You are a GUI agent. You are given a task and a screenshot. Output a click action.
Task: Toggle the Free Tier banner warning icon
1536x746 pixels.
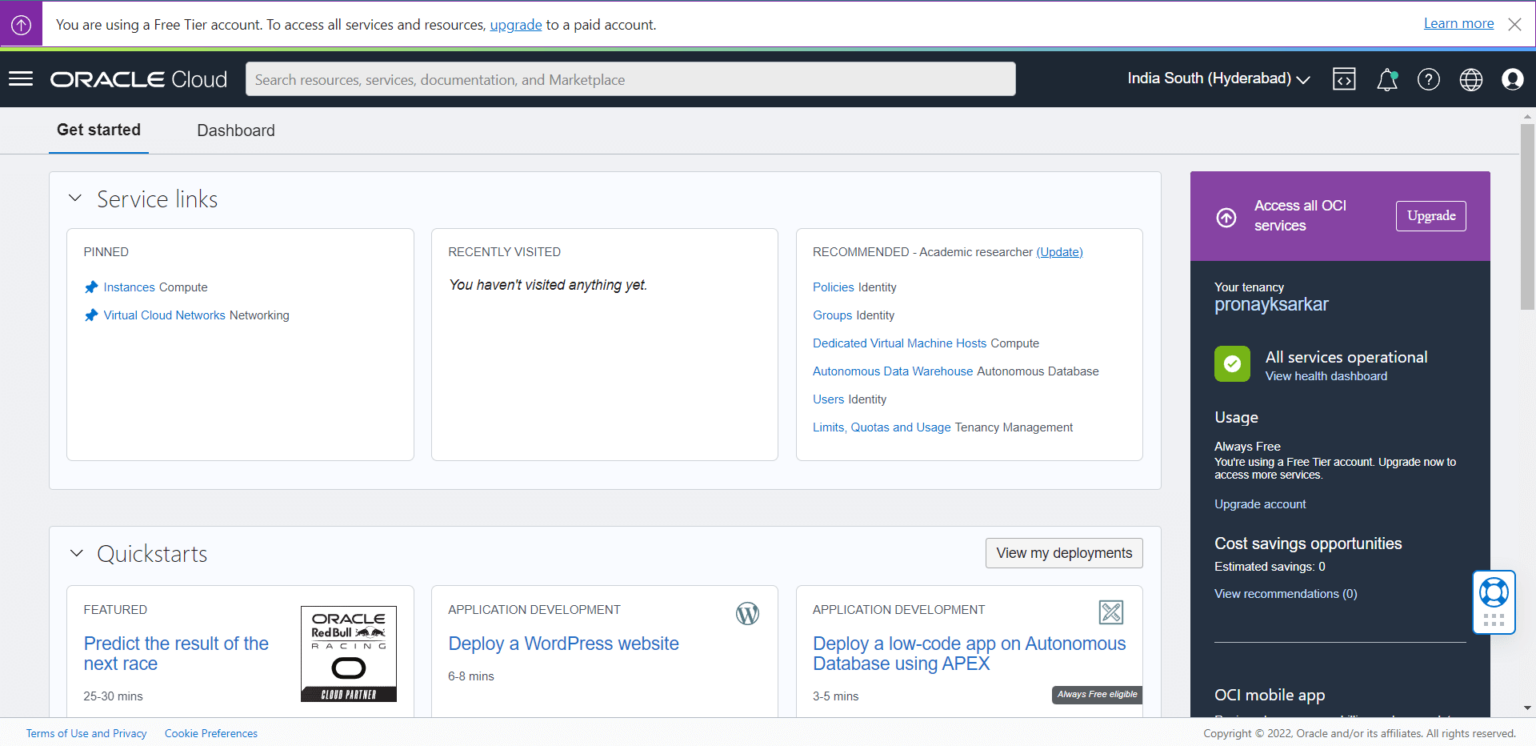(x=20, y=23)
